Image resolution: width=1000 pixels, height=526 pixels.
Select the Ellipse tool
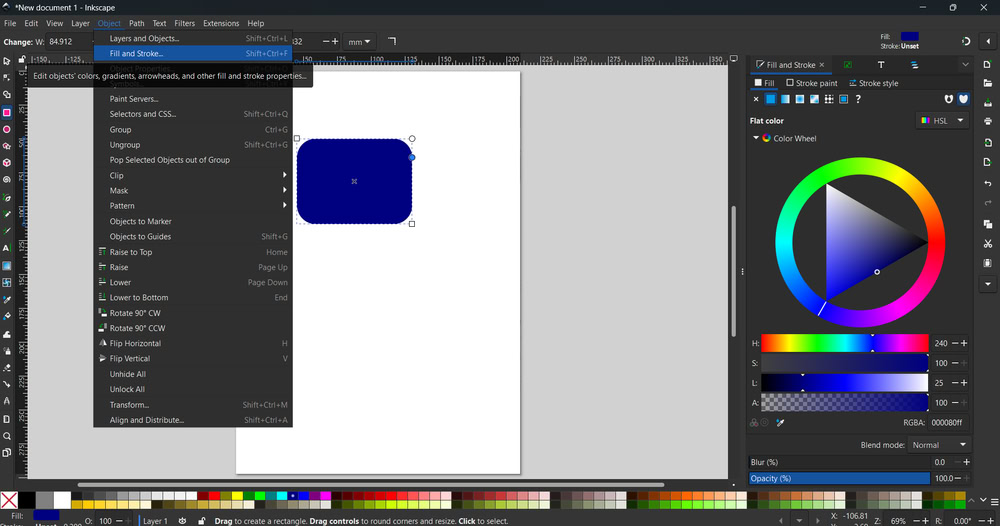pos(6,129)
